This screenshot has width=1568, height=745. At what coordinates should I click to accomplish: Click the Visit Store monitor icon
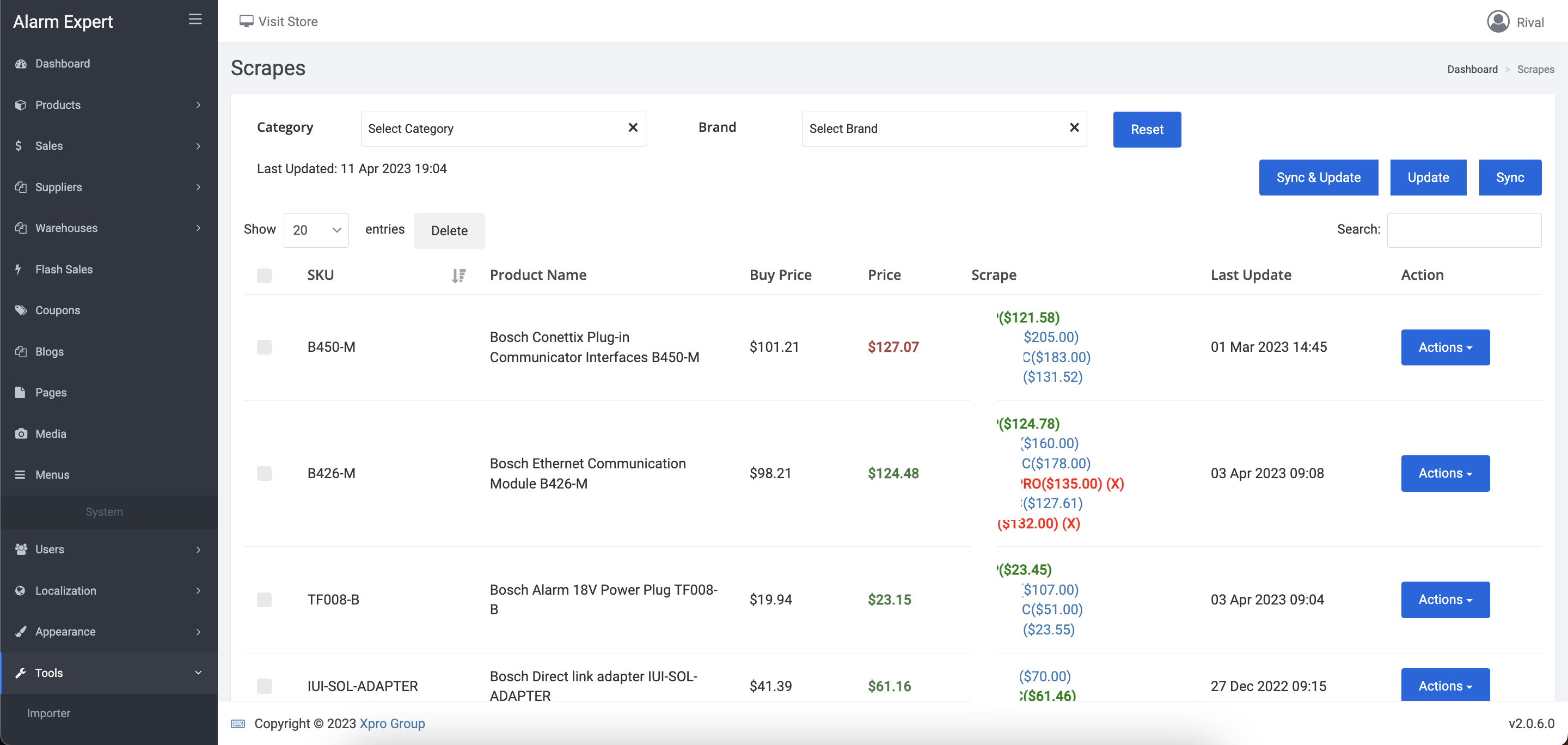click(246, 21)
